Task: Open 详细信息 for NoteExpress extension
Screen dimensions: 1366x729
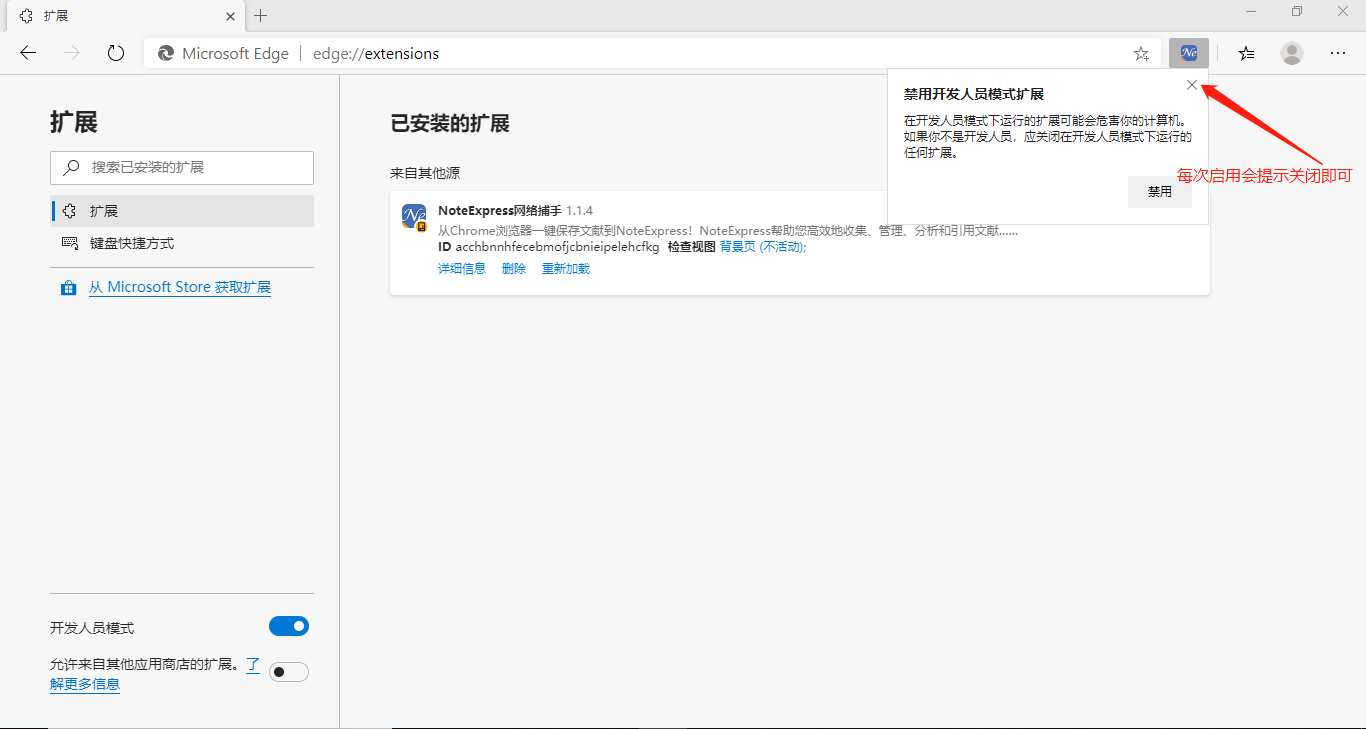Action: (x=462, y=269)
